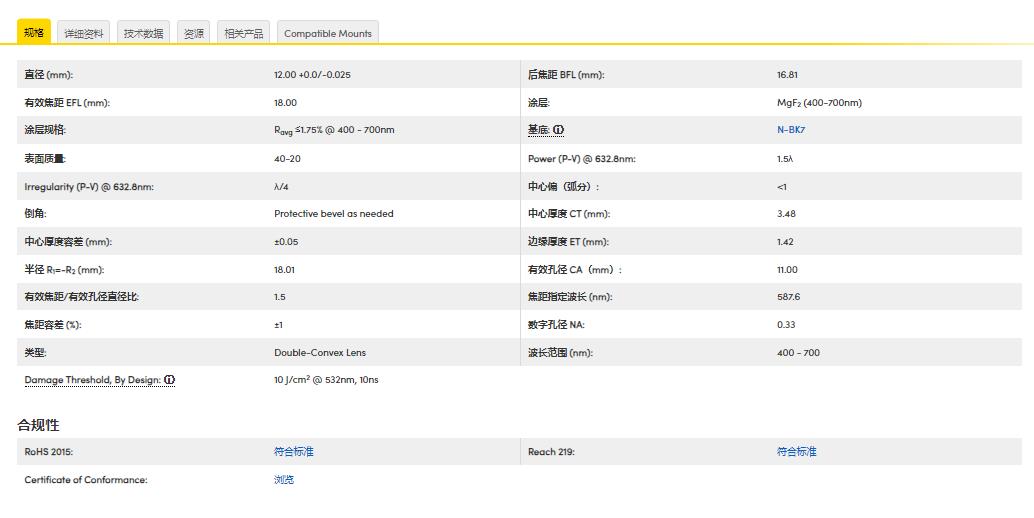The height and width of the screenshot is (518, 1034).
Task: Click the 焦距容差 (%) label
Action: pyautogui.click(x=53, y=325)
